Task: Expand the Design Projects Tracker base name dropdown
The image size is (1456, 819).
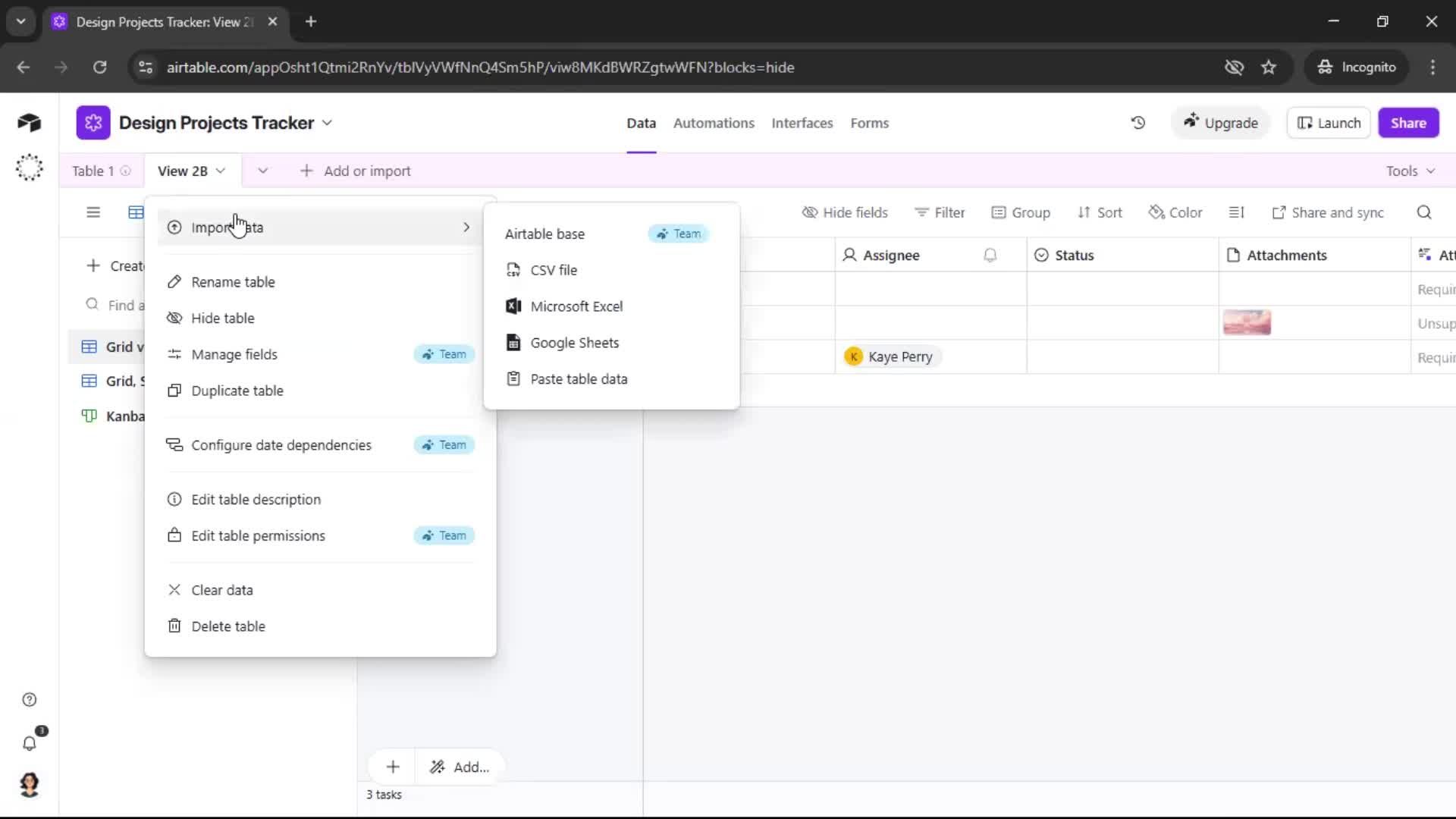Action: (327, 123)
